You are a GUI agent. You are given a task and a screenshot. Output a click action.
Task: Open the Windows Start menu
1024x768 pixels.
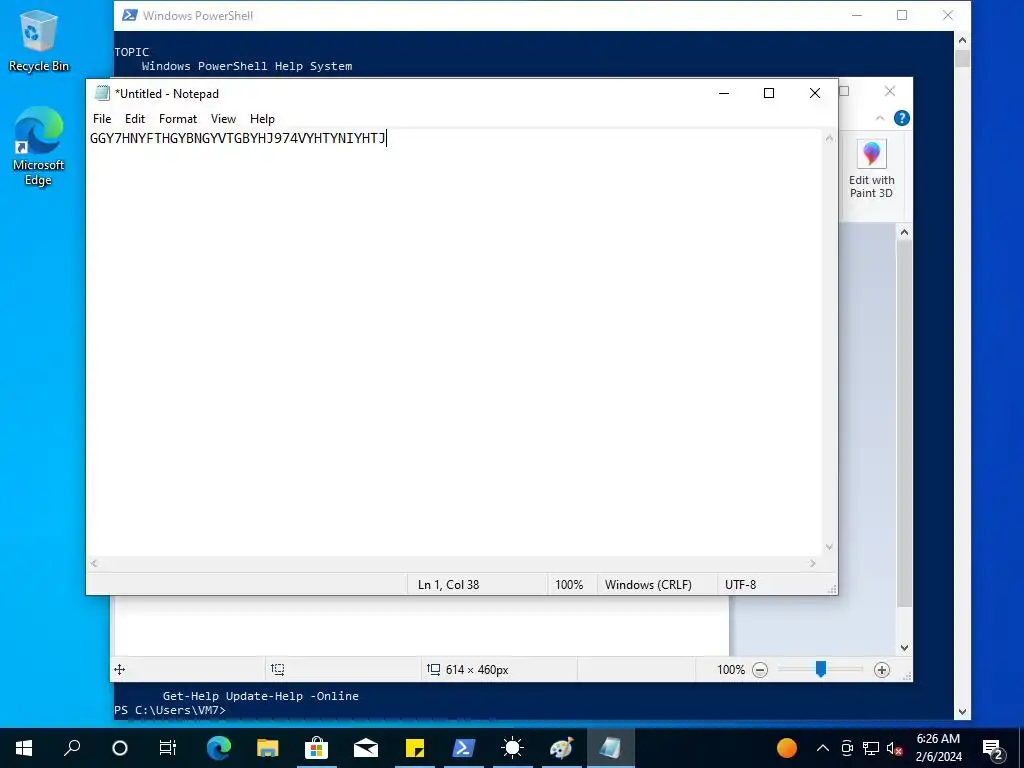pos(24,748)
